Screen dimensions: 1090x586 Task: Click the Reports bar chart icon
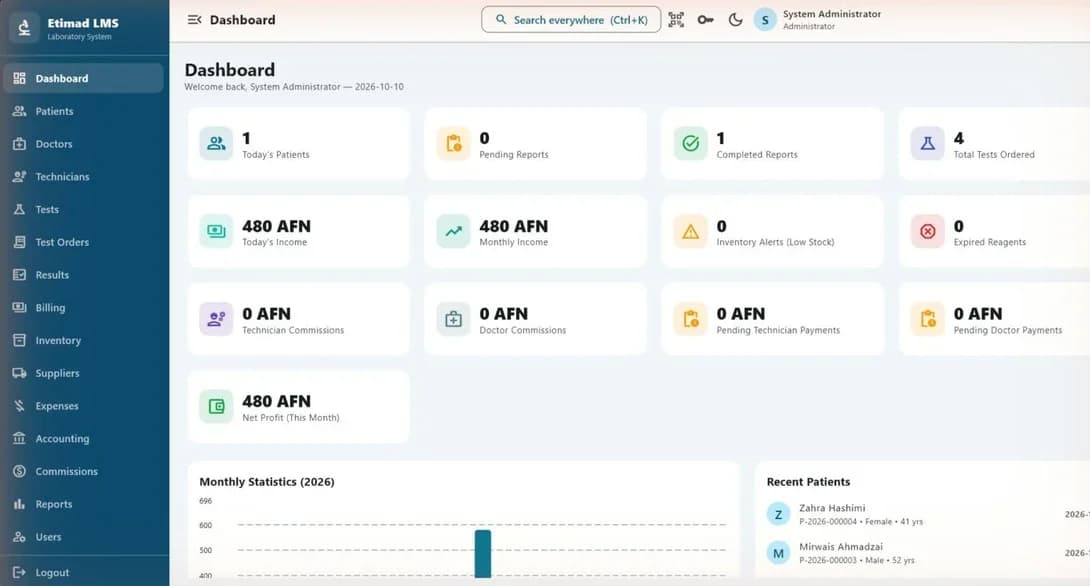point(19,504)
